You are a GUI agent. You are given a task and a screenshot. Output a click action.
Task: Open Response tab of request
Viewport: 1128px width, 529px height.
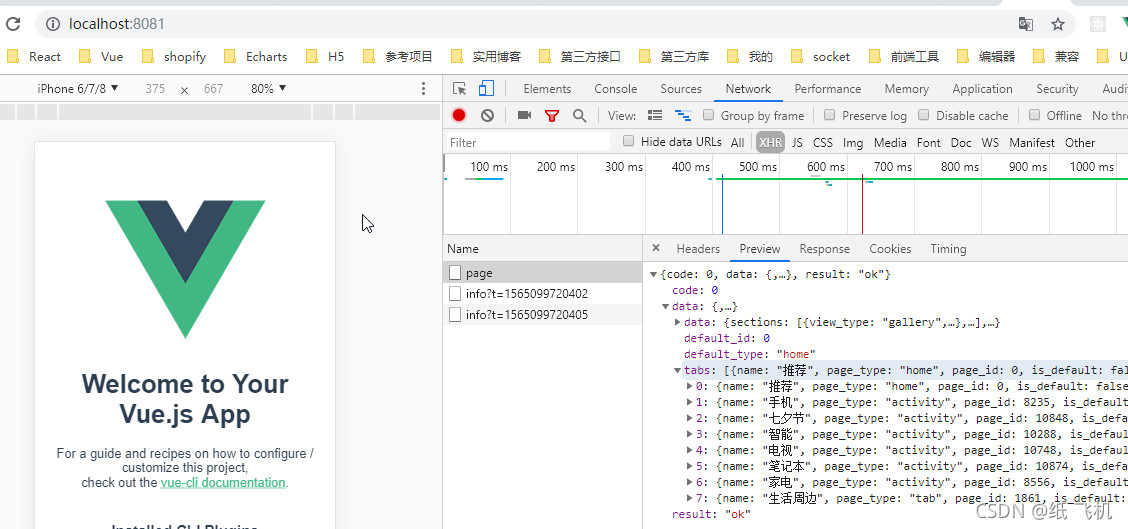pos(824,248)
